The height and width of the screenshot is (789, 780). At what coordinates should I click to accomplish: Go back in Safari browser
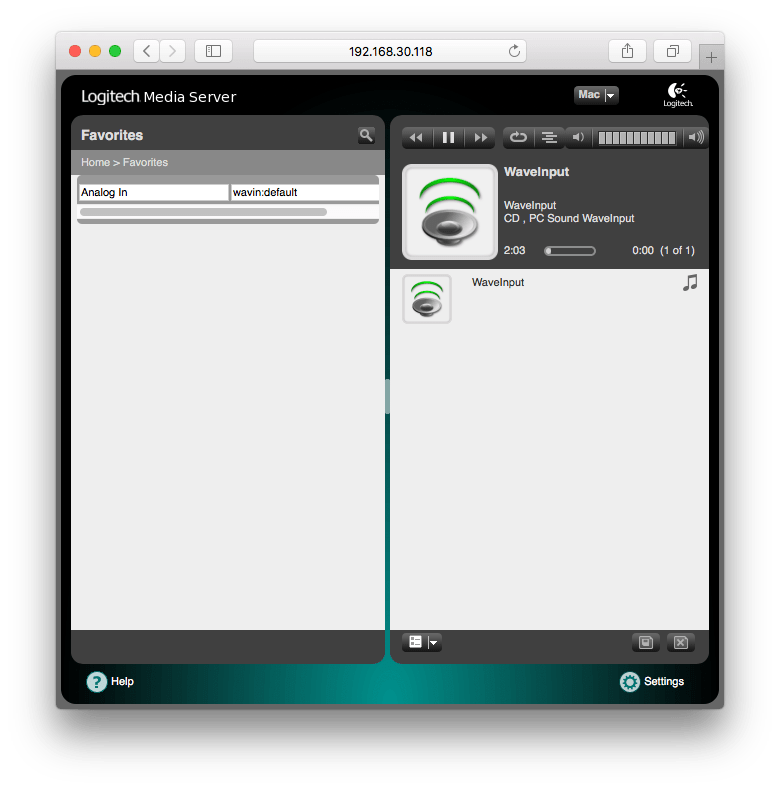pyautogui.click(x=146, y=51)
